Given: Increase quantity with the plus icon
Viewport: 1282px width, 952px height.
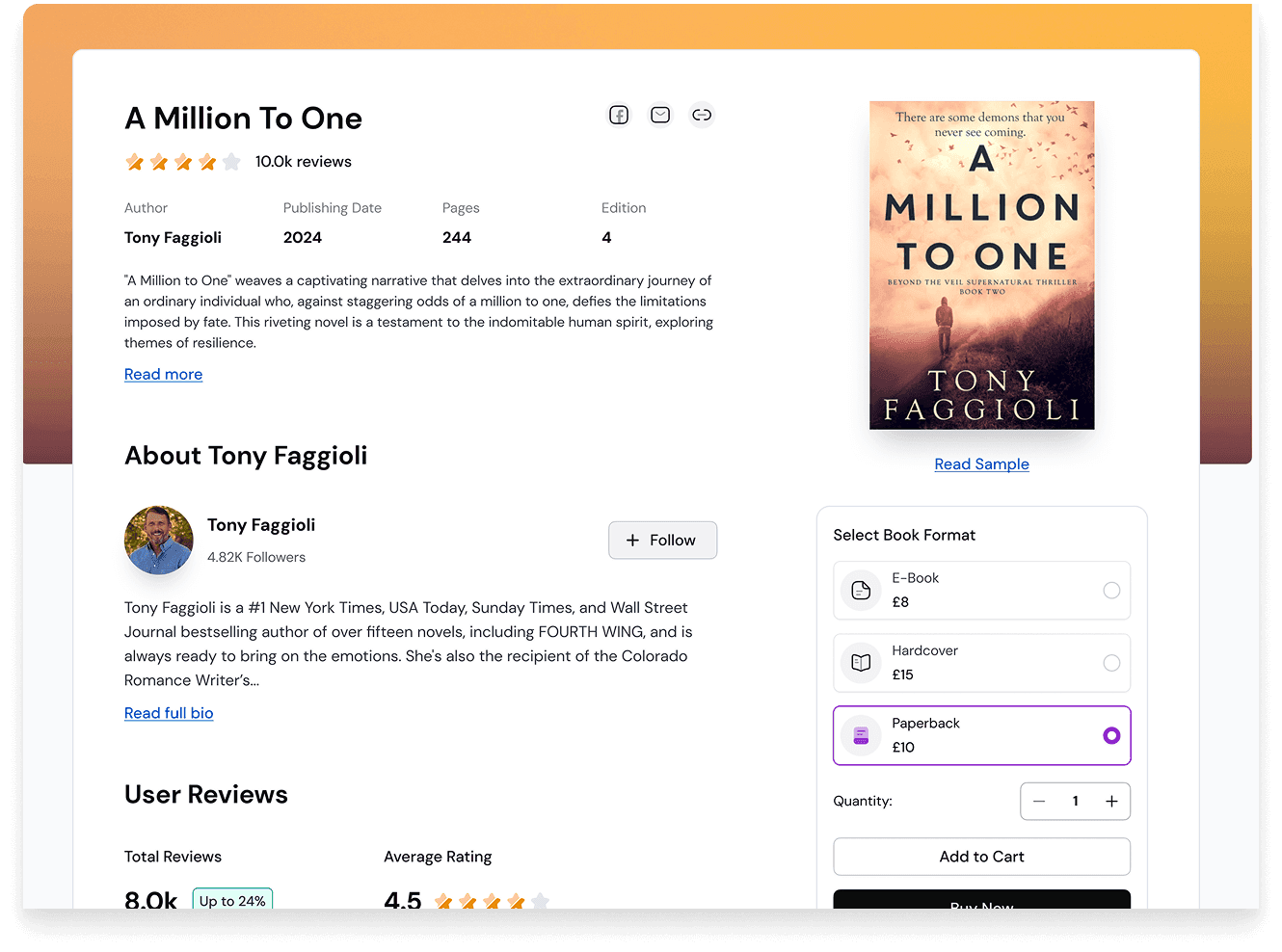Looking at the screenshot, I should click(x=1111, y=802).
